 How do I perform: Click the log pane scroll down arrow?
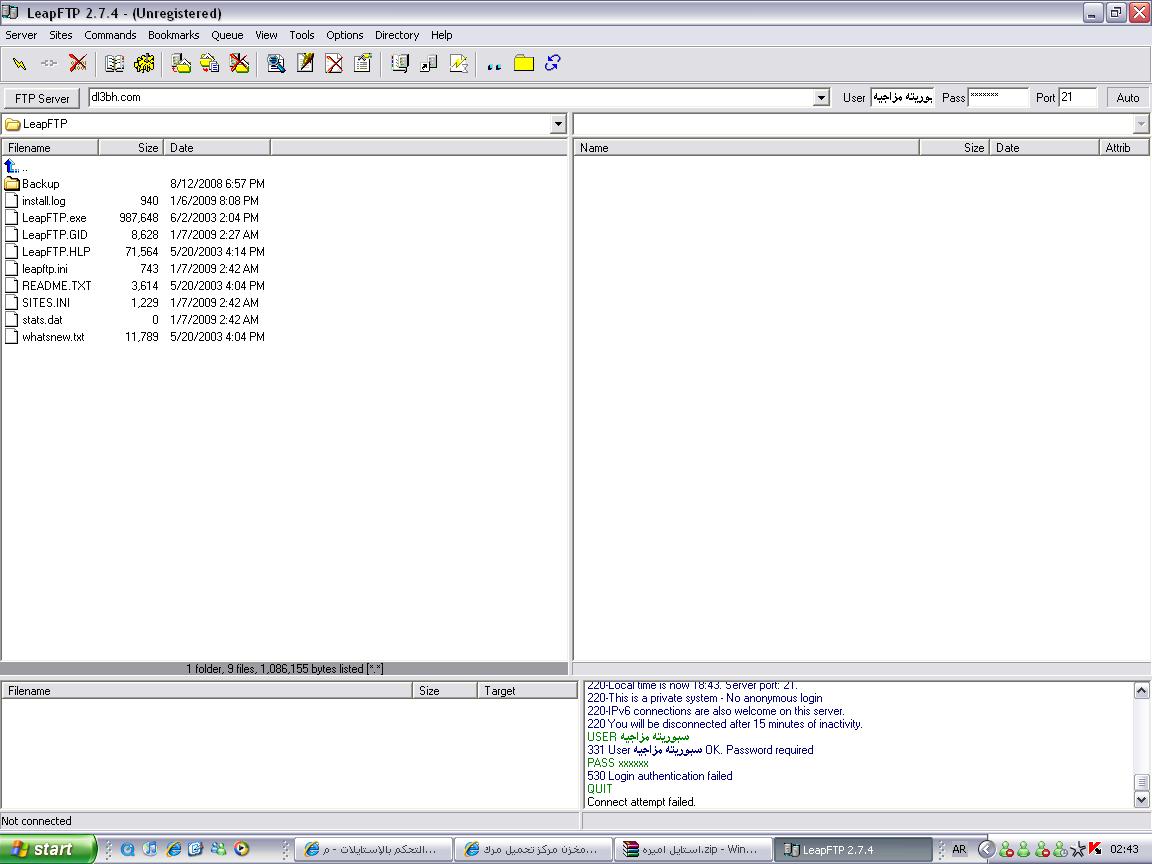point(1141,799)
